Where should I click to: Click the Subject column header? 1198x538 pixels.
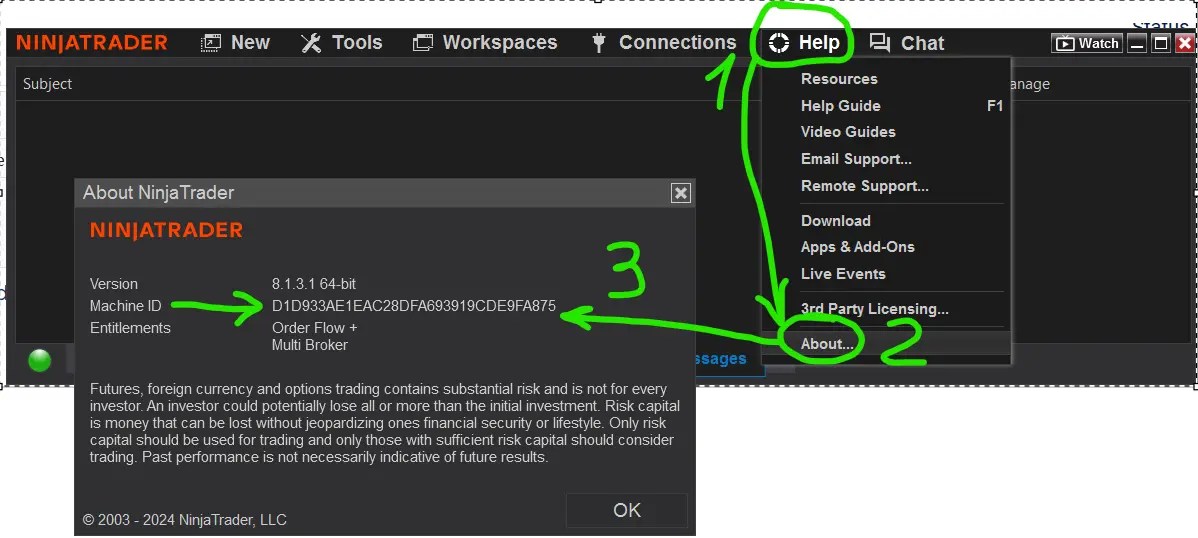click(47, 84)
